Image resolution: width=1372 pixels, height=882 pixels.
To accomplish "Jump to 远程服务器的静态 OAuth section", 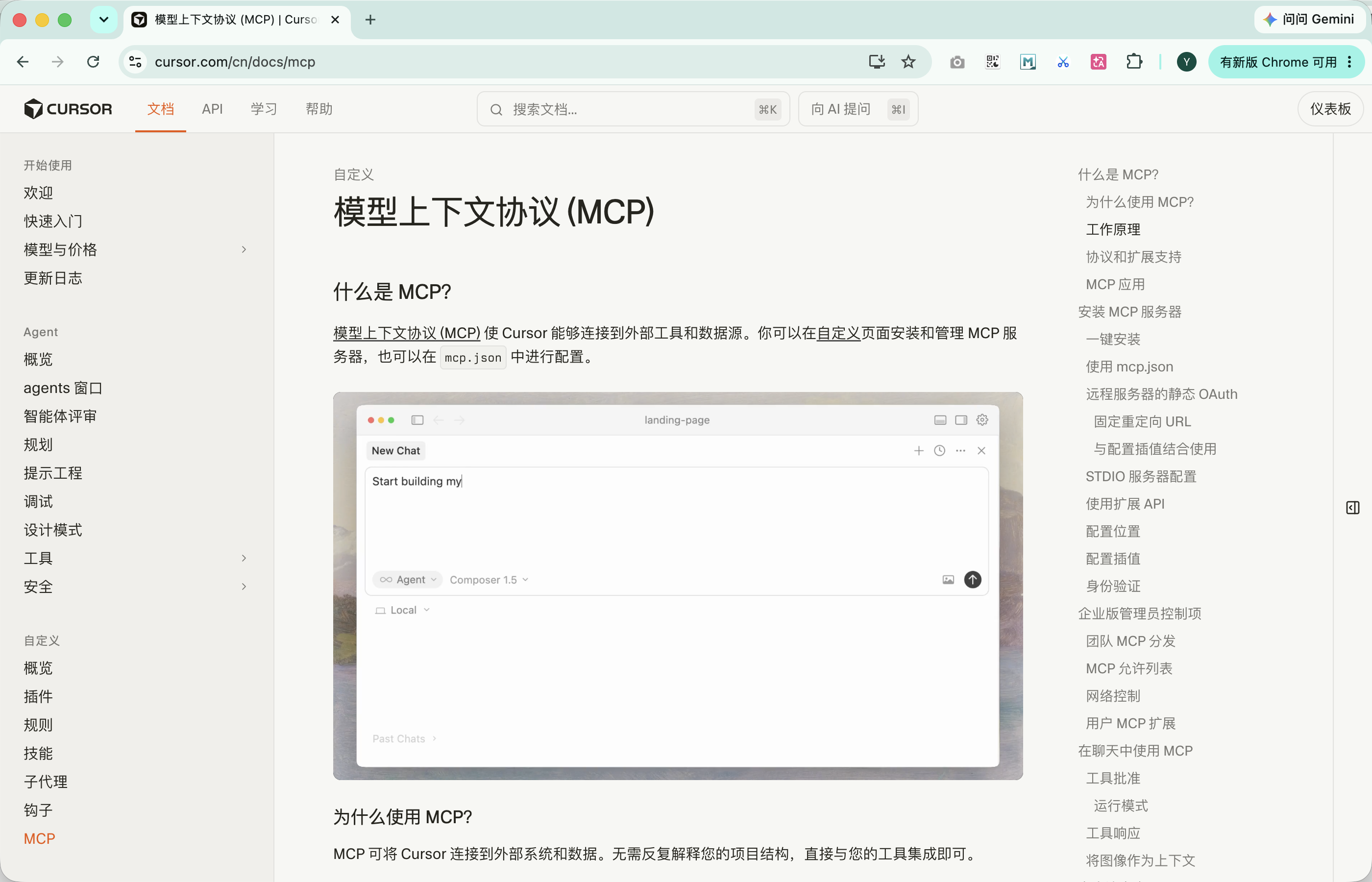I will tap(1161, 394).
